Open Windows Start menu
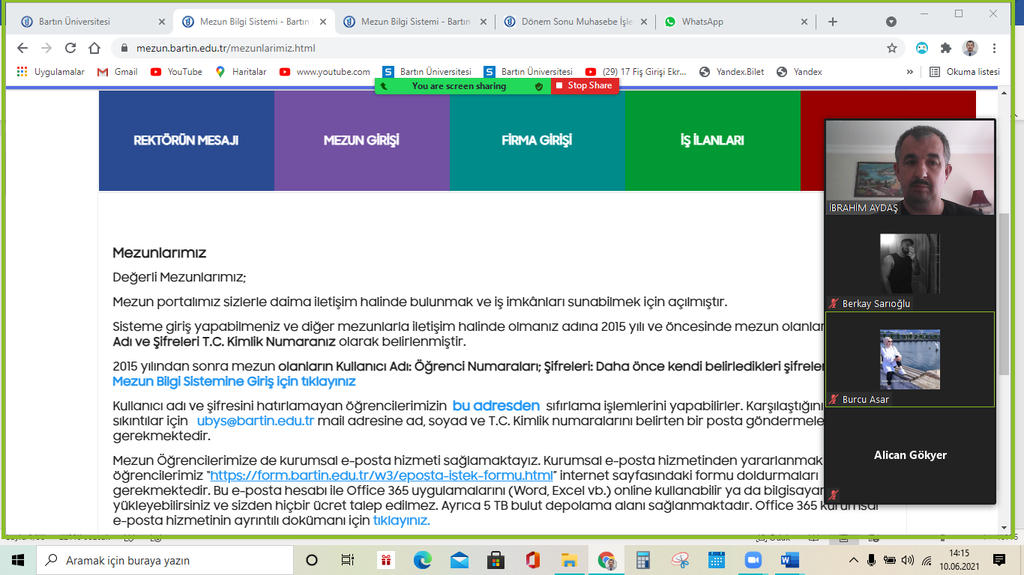 point(18,560)
